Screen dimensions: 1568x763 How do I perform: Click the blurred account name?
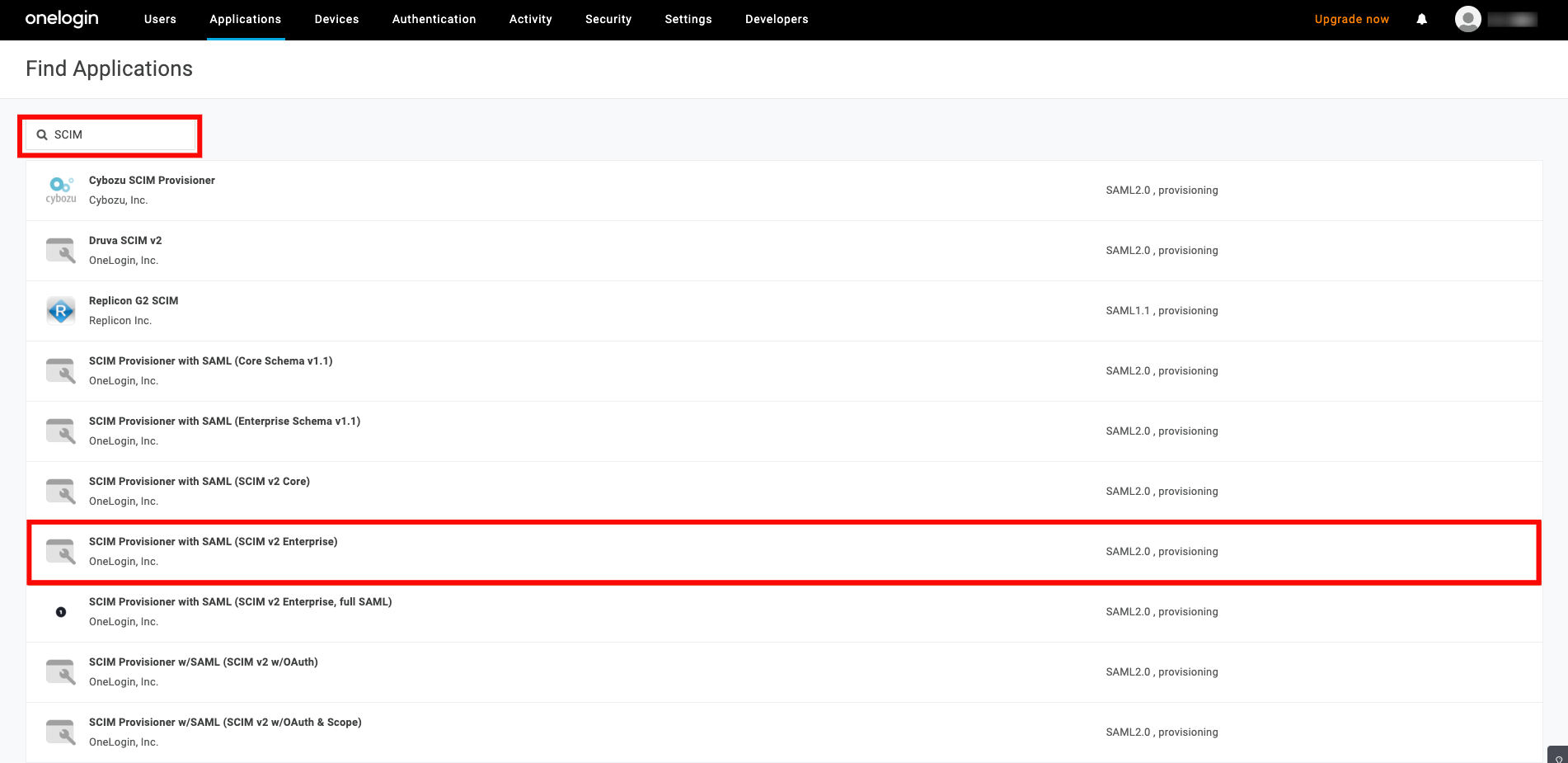(x=1512, y=19)
